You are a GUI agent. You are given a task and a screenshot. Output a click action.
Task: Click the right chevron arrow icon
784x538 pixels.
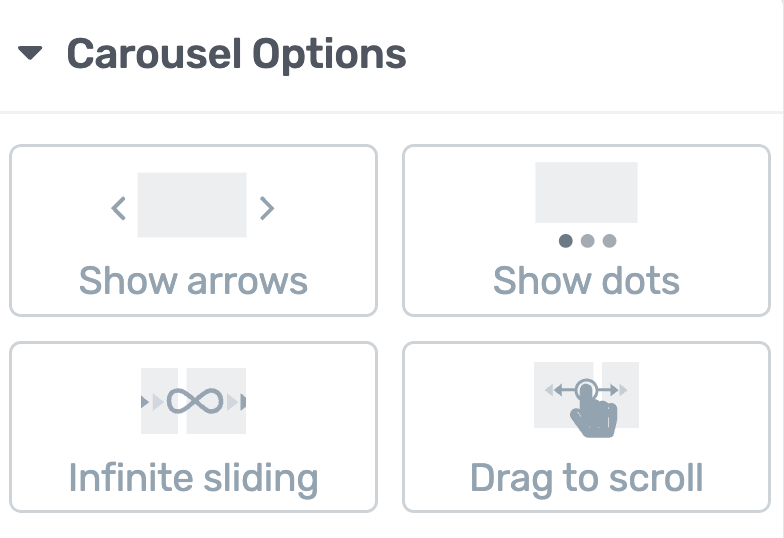tap(267, 208)
